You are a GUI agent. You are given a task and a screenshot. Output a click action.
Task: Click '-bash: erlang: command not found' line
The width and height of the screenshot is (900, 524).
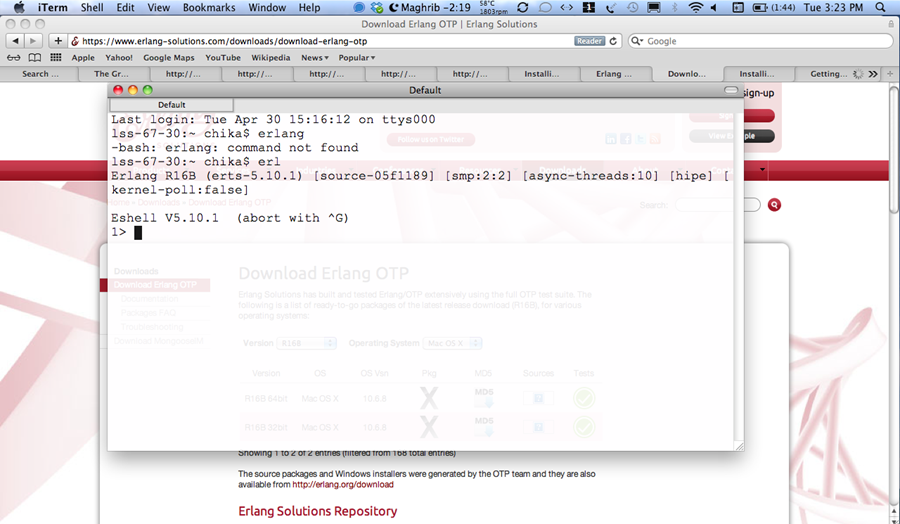point(235,148)
